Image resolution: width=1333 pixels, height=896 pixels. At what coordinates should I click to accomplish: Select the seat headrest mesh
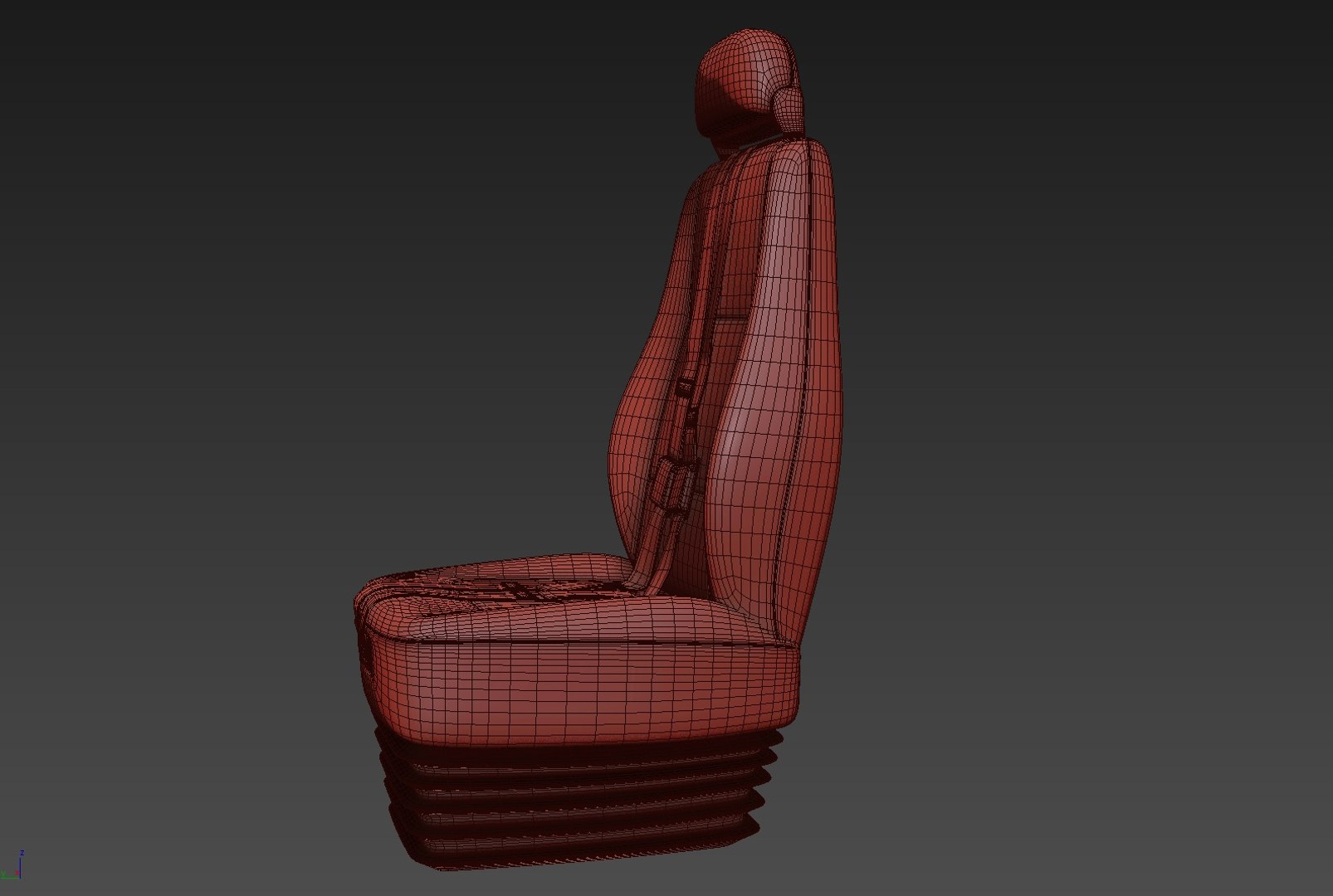(751, 83)
